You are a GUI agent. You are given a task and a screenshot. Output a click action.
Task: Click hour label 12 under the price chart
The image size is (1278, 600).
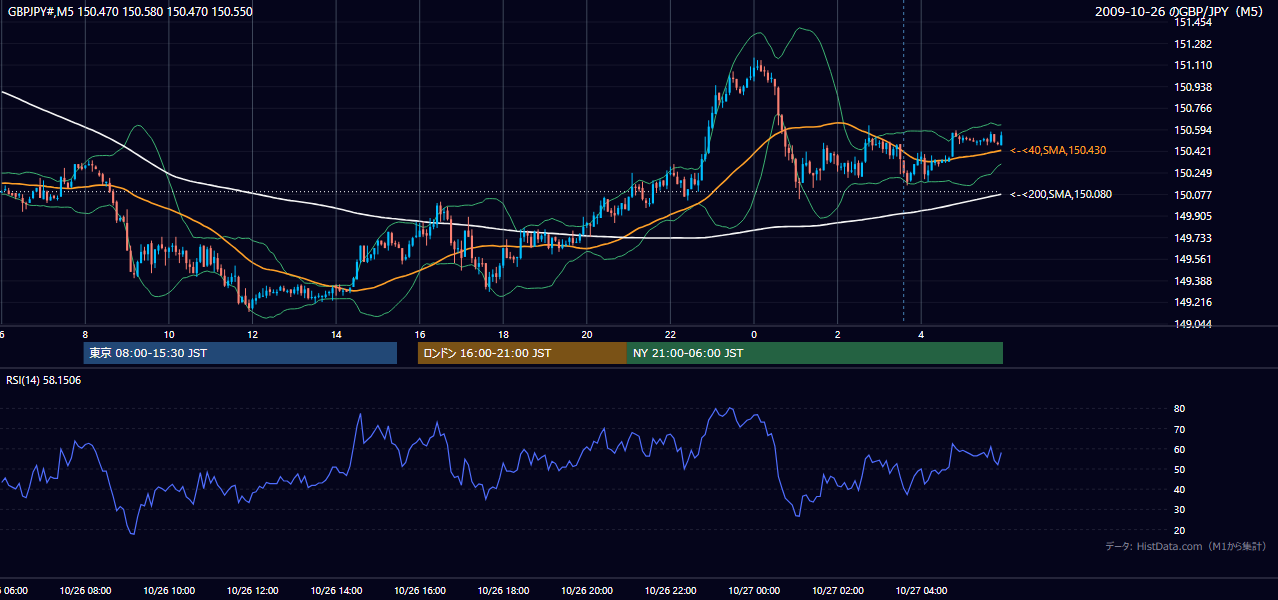click(252, 334)
